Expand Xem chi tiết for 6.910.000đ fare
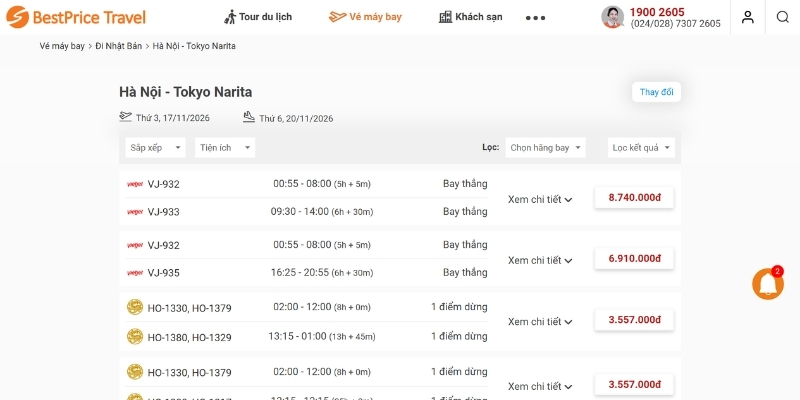800x400 pixels. click(x=540, y=260)
